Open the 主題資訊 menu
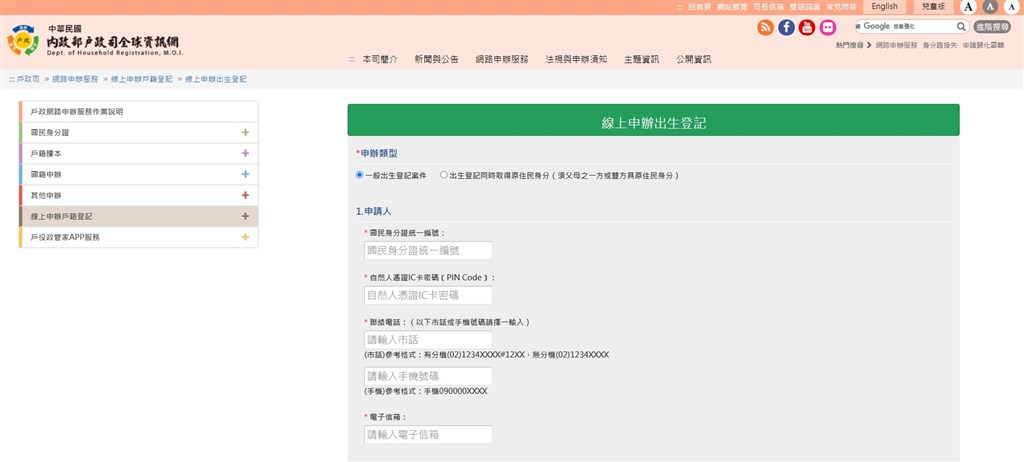This screenshot has height=462, width=1024. (641, 59)
